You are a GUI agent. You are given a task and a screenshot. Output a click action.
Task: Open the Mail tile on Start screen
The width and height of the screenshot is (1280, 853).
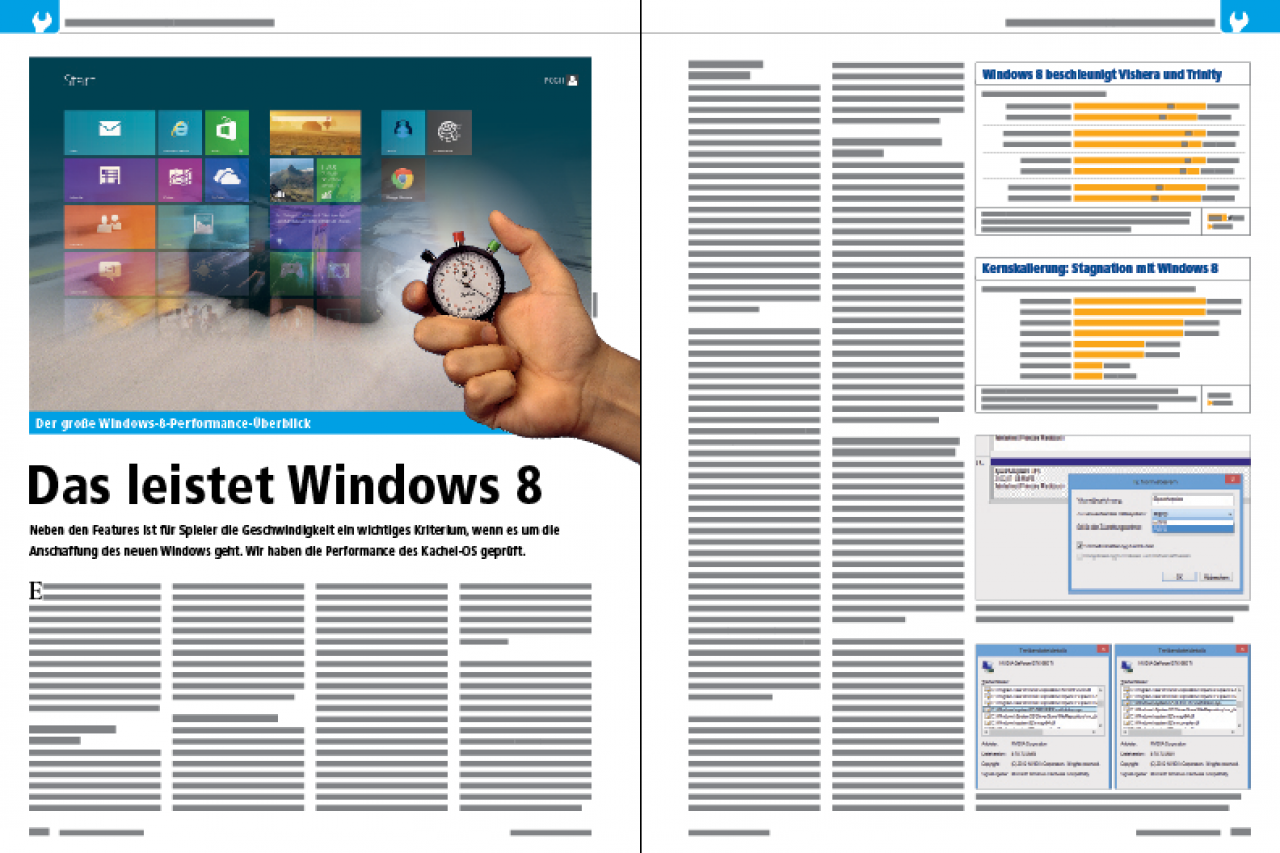point(110,132)
